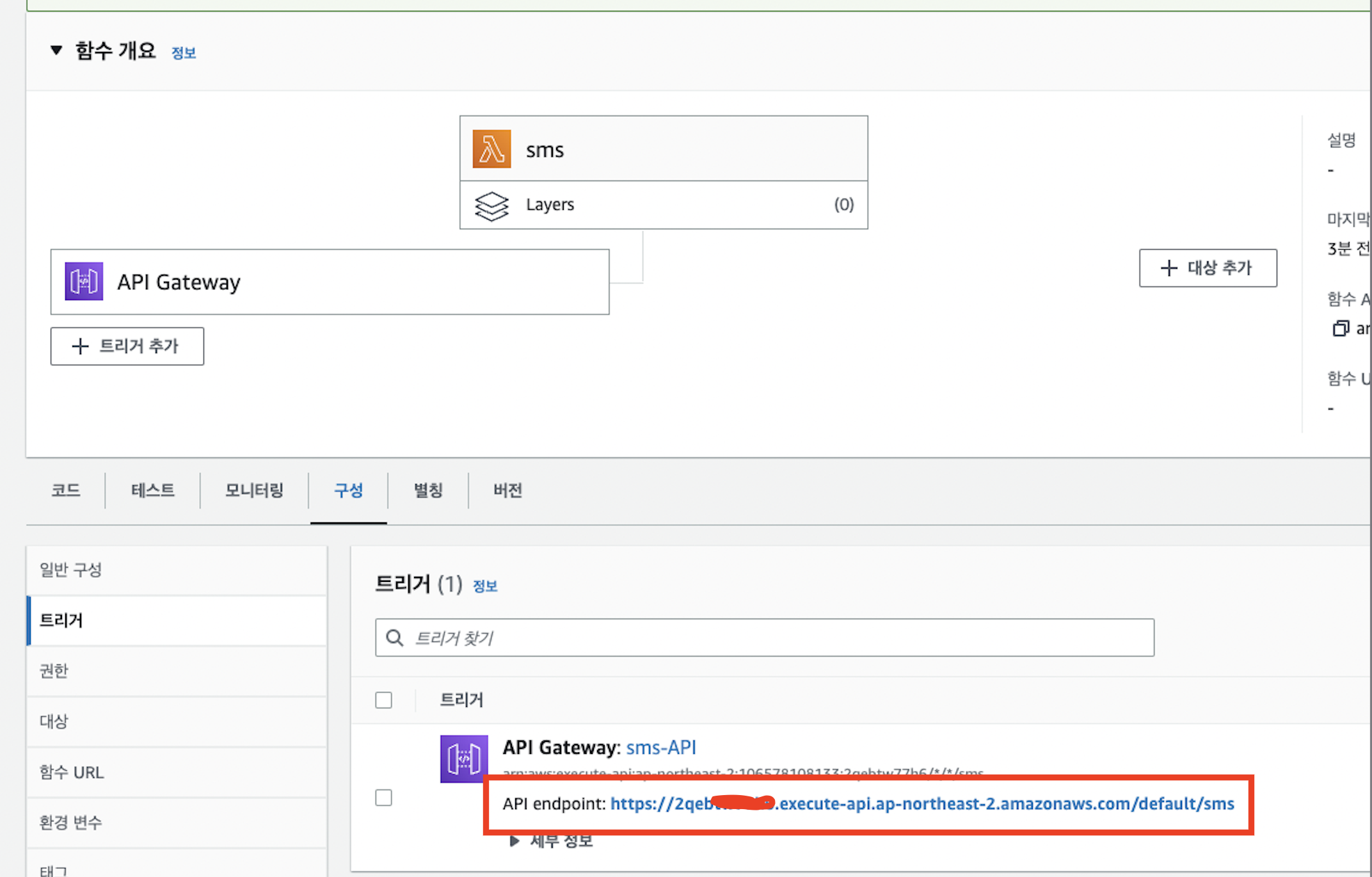Click the Layers stack icon
Screen dimensions: 1372x877
point(491,205)
